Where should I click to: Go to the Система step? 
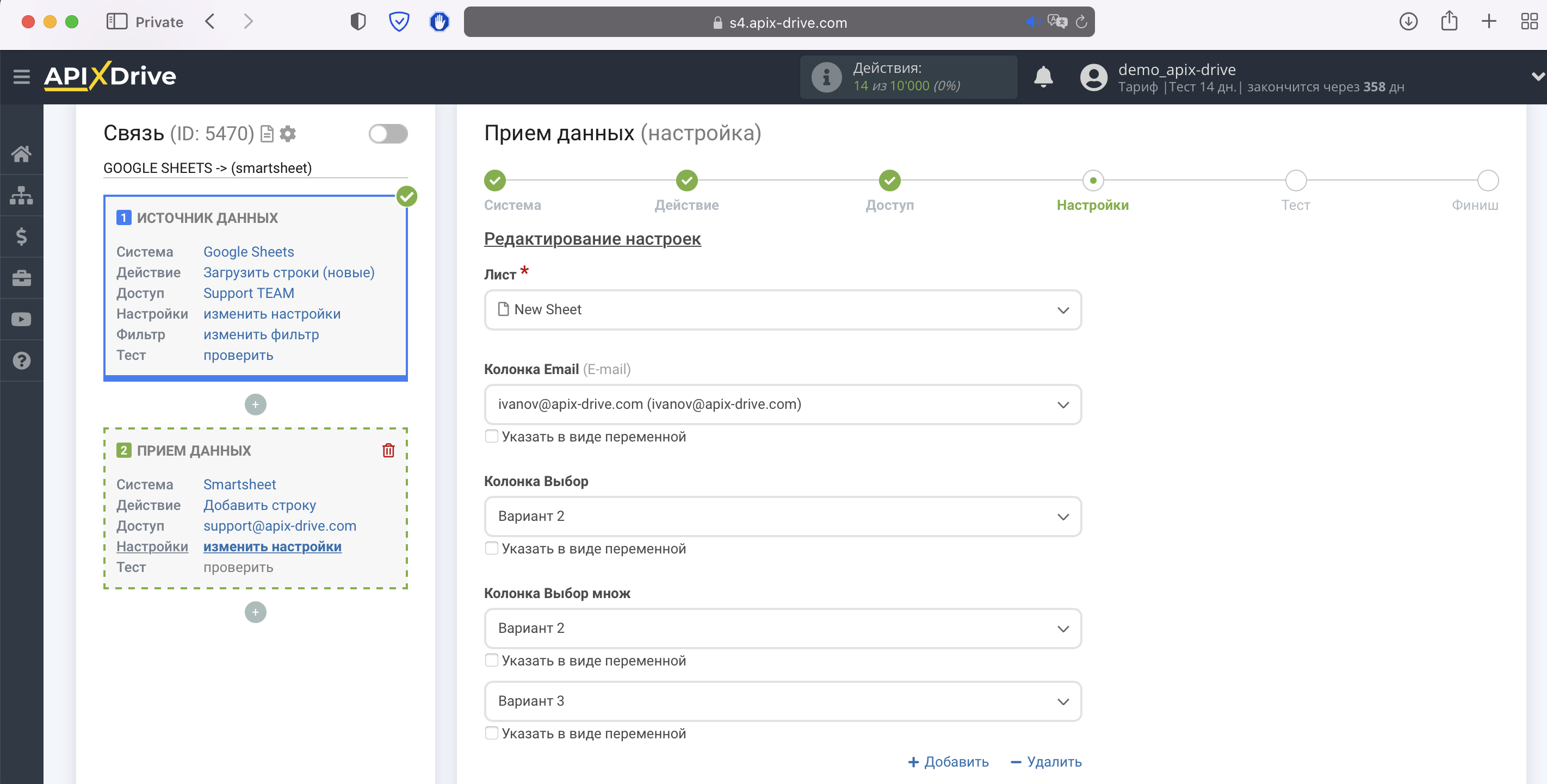[495, 180]
